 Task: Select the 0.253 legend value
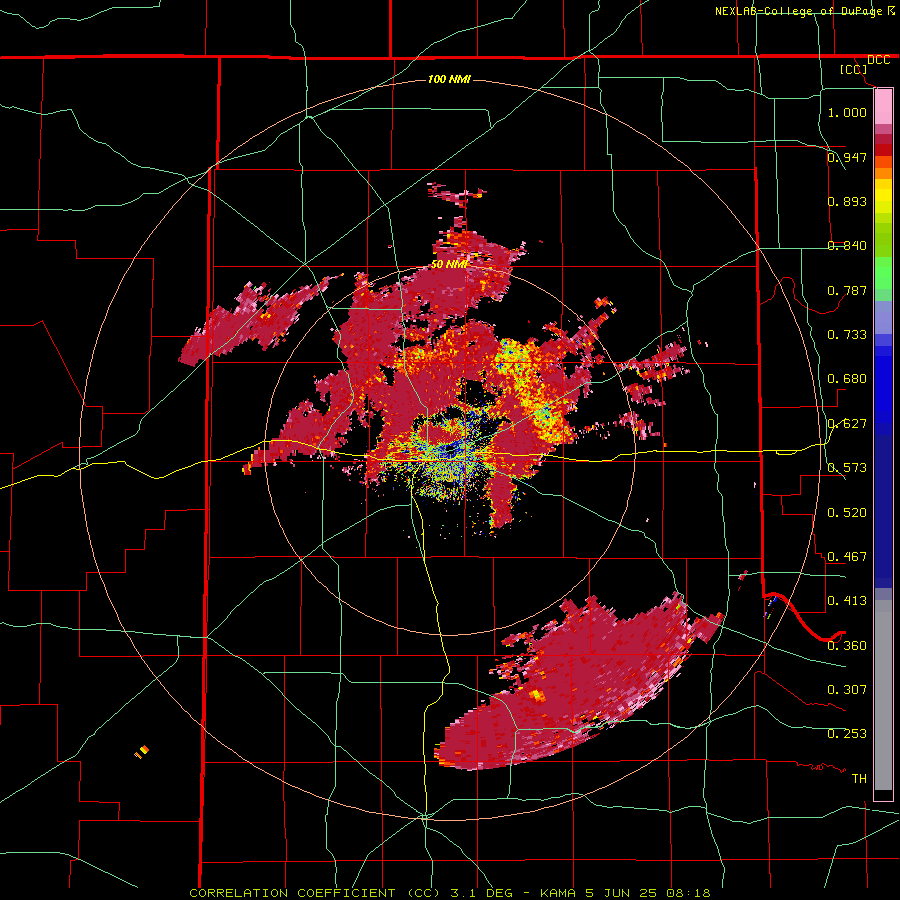tap(847, 734)
